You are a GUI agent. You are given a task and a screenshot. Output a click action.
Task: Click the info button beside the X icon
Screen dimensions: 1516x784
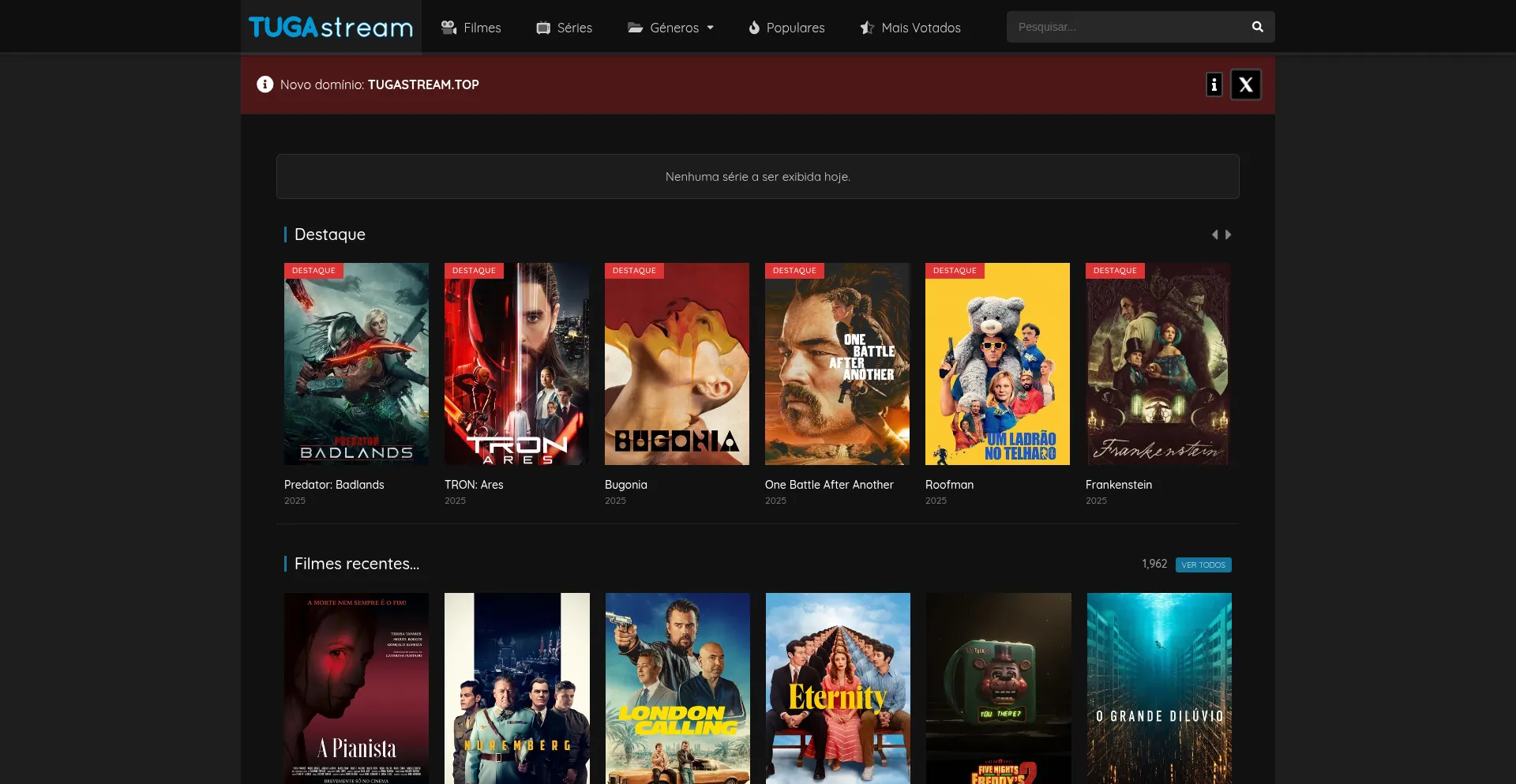coord(1214,84)
